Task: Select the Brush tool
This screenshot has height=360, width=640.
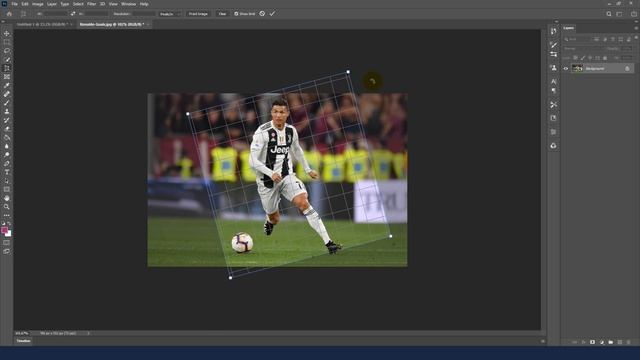Action: [x=7, y=103]
